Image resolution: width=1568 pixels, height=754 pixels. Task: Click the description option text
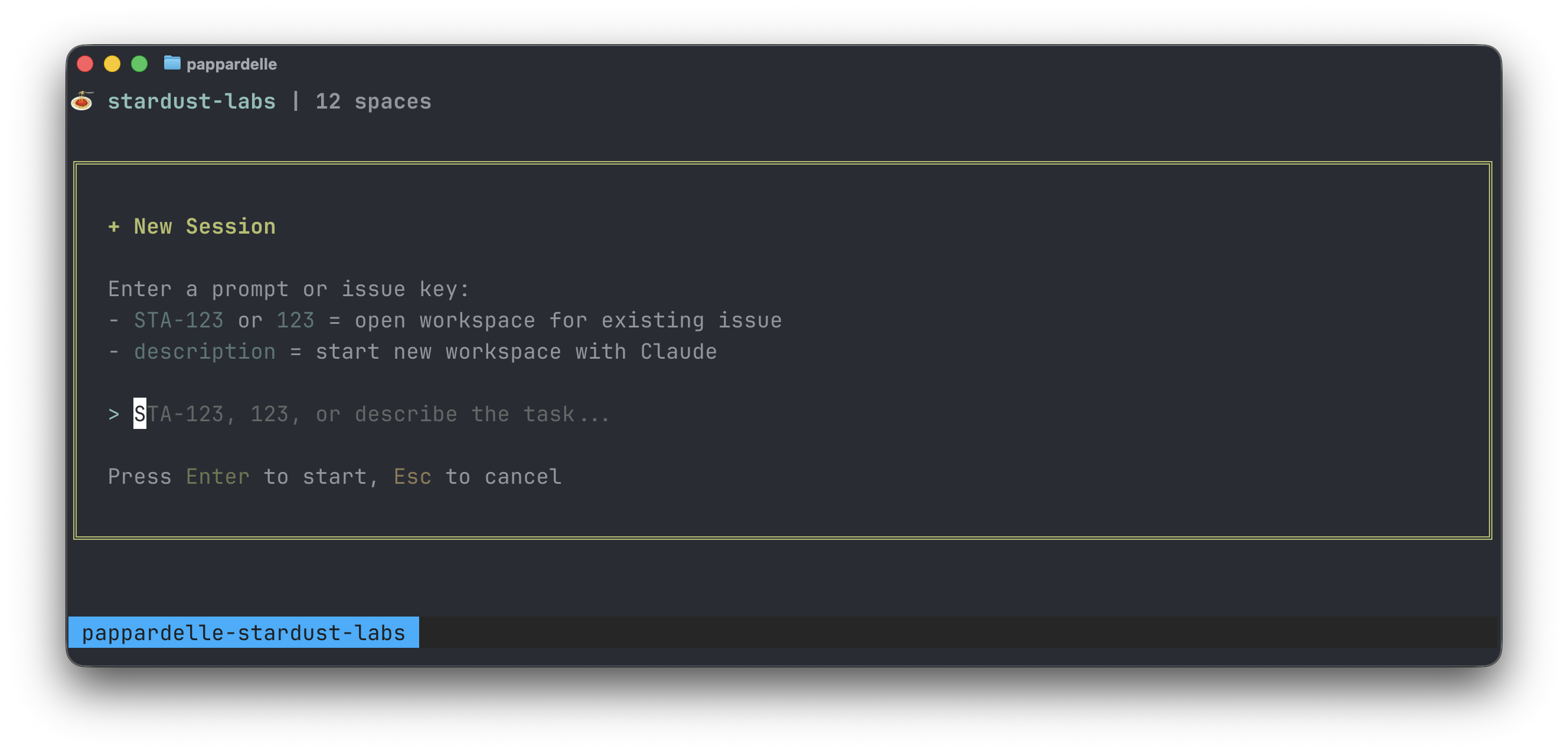tap(203, 351)
